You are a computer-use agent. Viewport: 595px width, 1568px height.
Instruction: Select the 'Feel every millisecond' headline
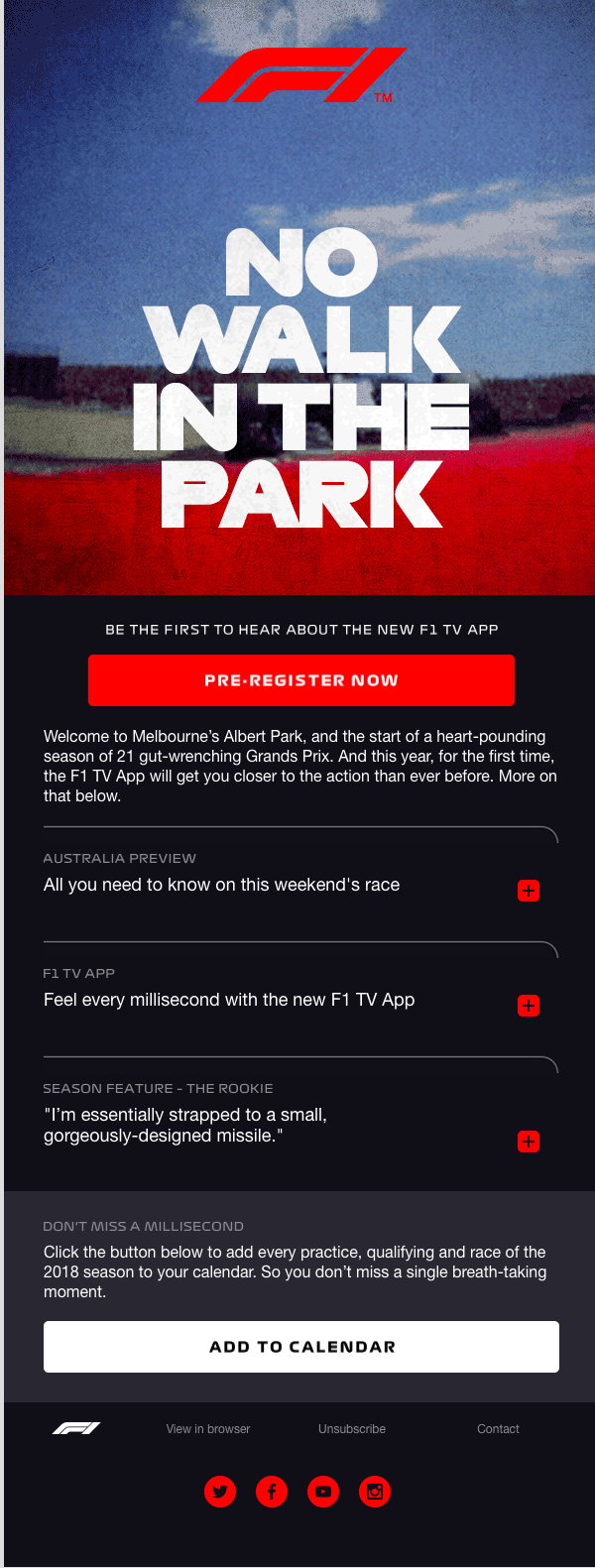(229, 1000)
